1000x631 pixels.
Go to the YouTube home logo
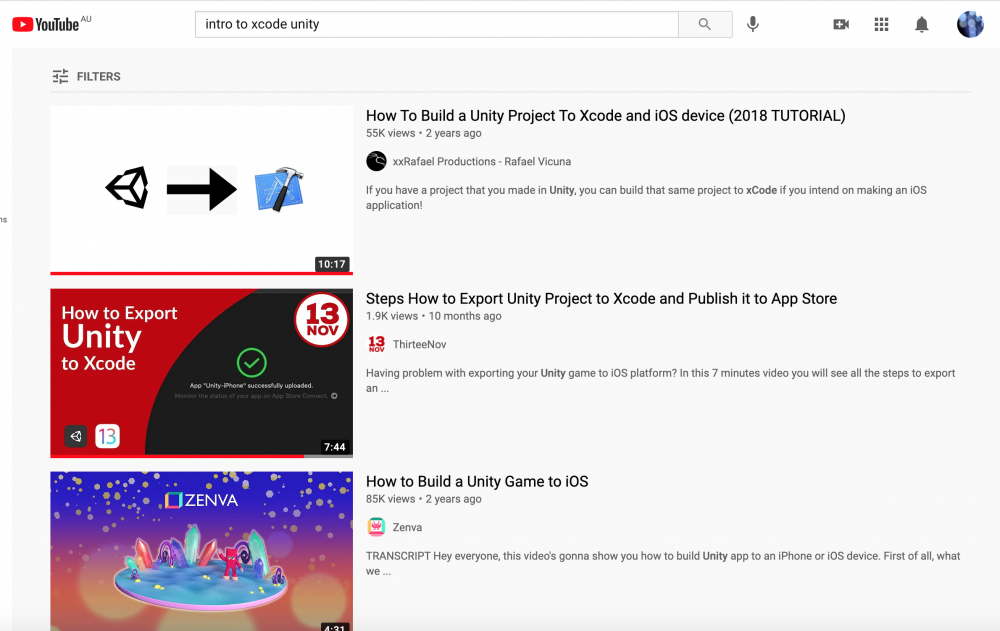point(46,24)
